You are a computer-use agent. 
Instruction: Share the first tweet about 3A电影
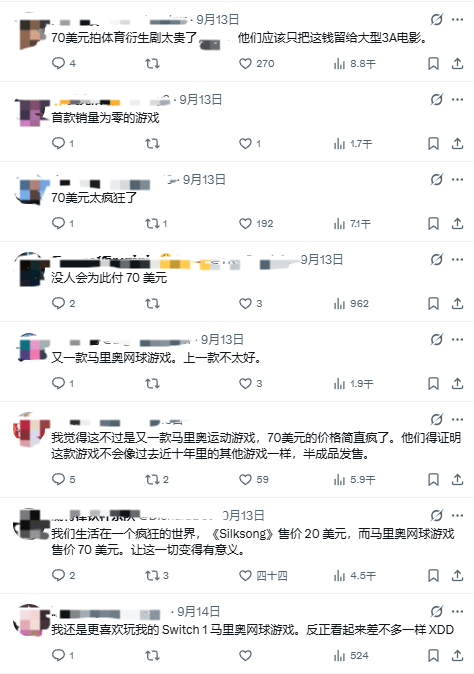[x=457, y=64]
